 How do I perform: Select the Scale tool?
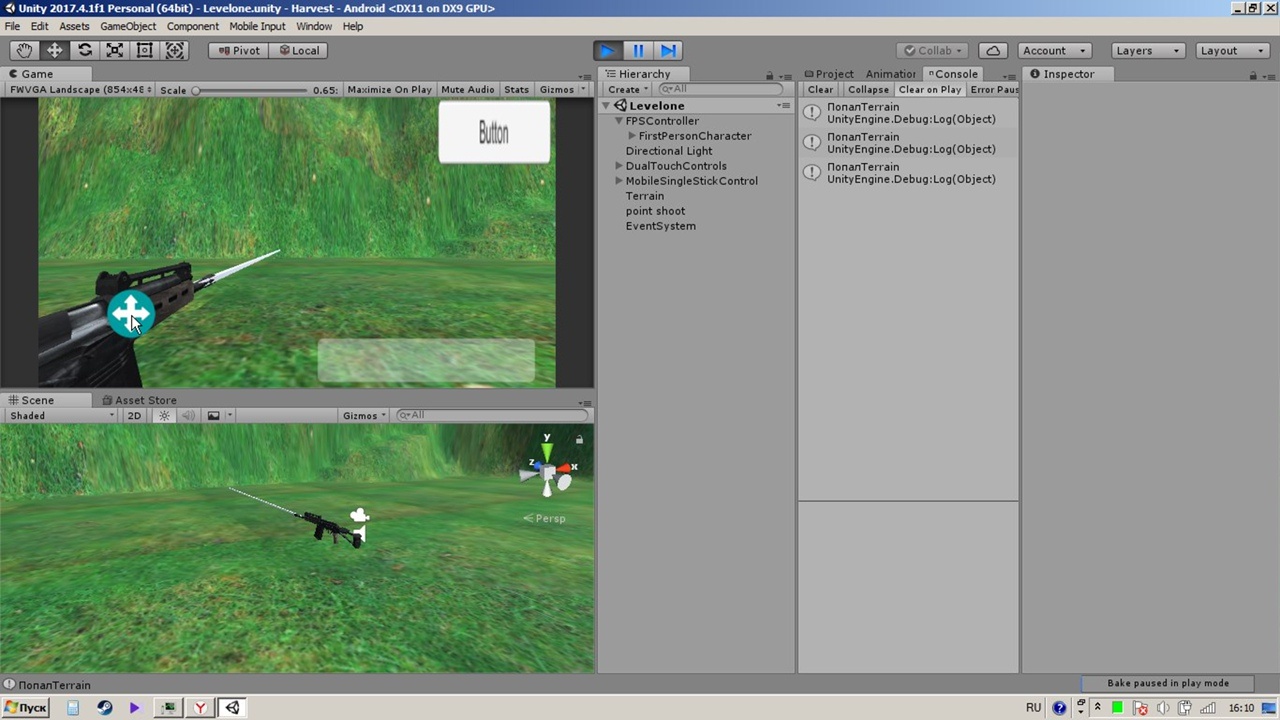click(115, 50)
